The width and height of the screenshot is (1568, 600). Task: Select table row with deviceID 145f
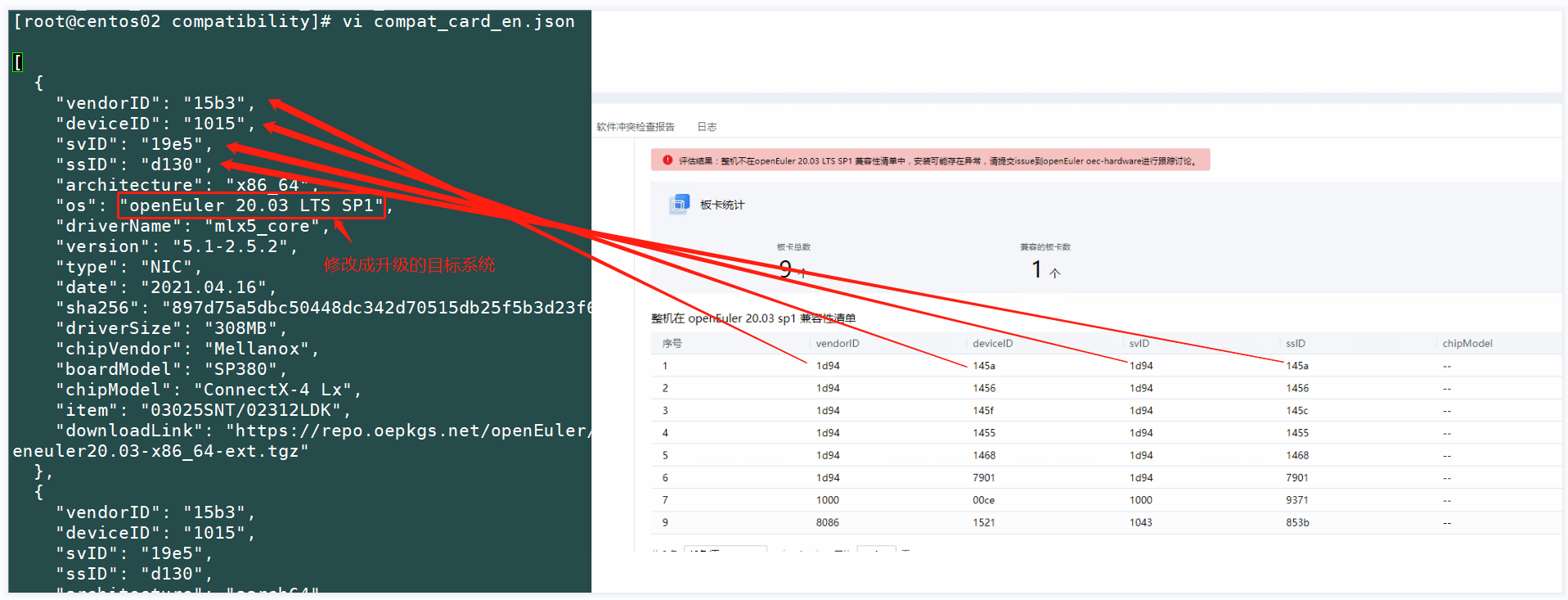983,411
